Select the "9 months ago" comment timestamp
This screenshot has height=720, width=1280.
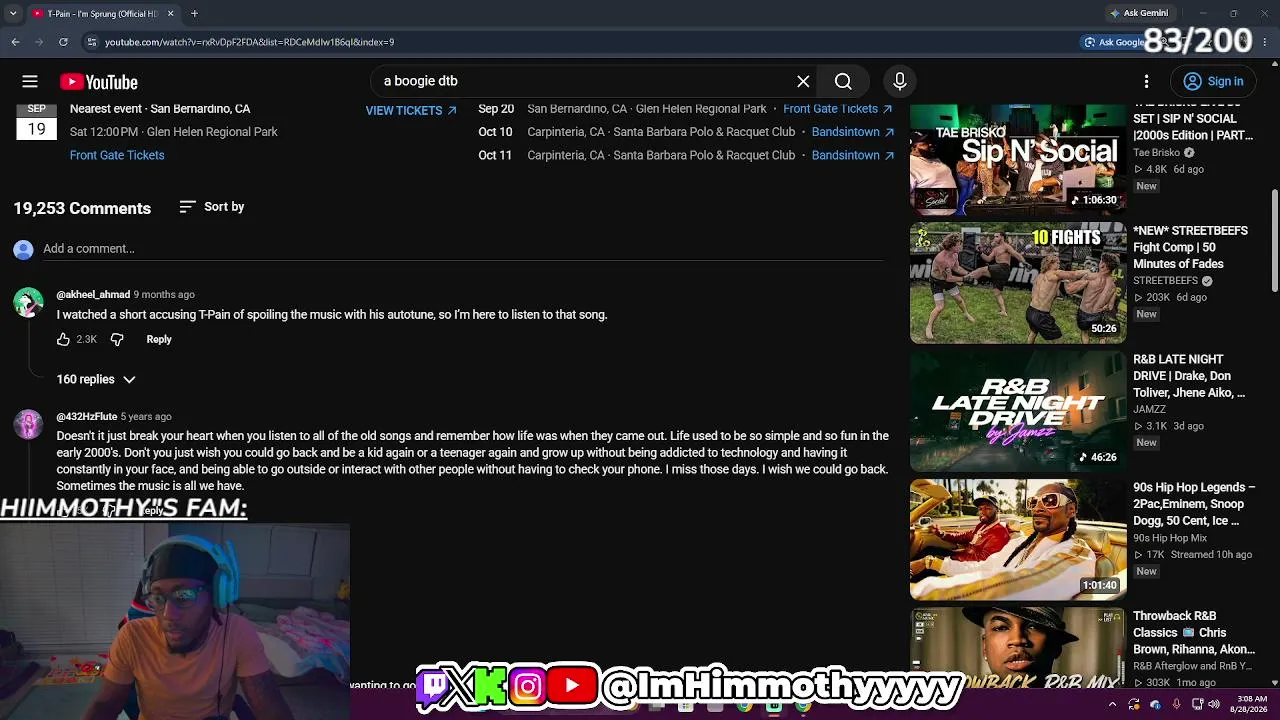coord(164,294)
